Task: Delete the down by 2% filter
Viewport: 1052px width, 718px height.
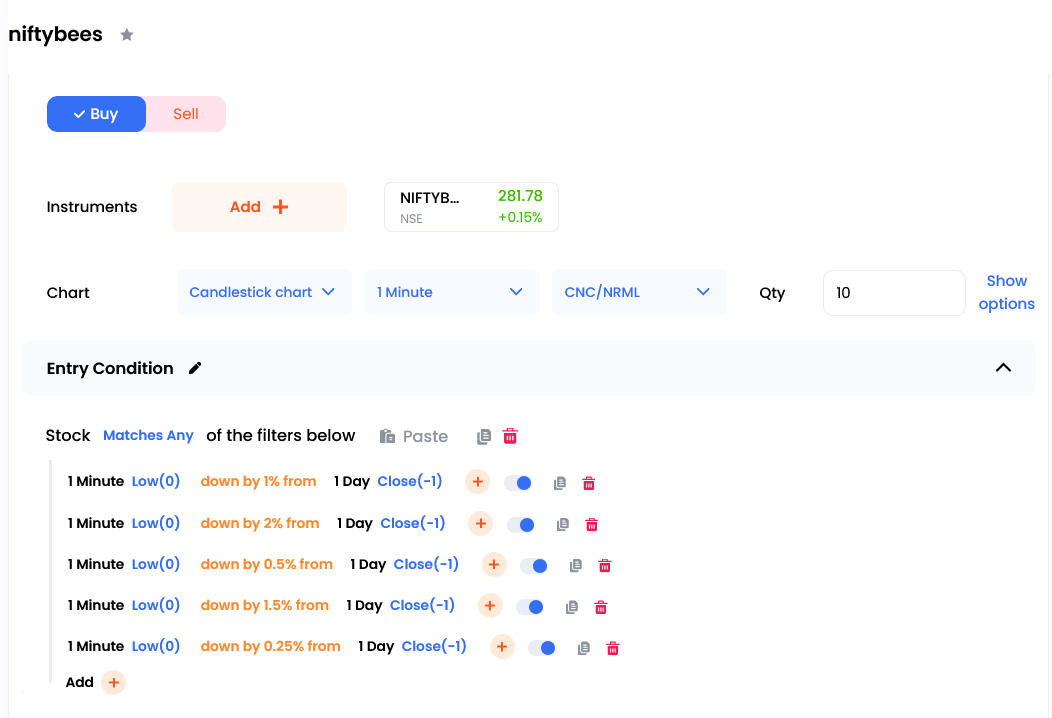Action: [592, 525]
